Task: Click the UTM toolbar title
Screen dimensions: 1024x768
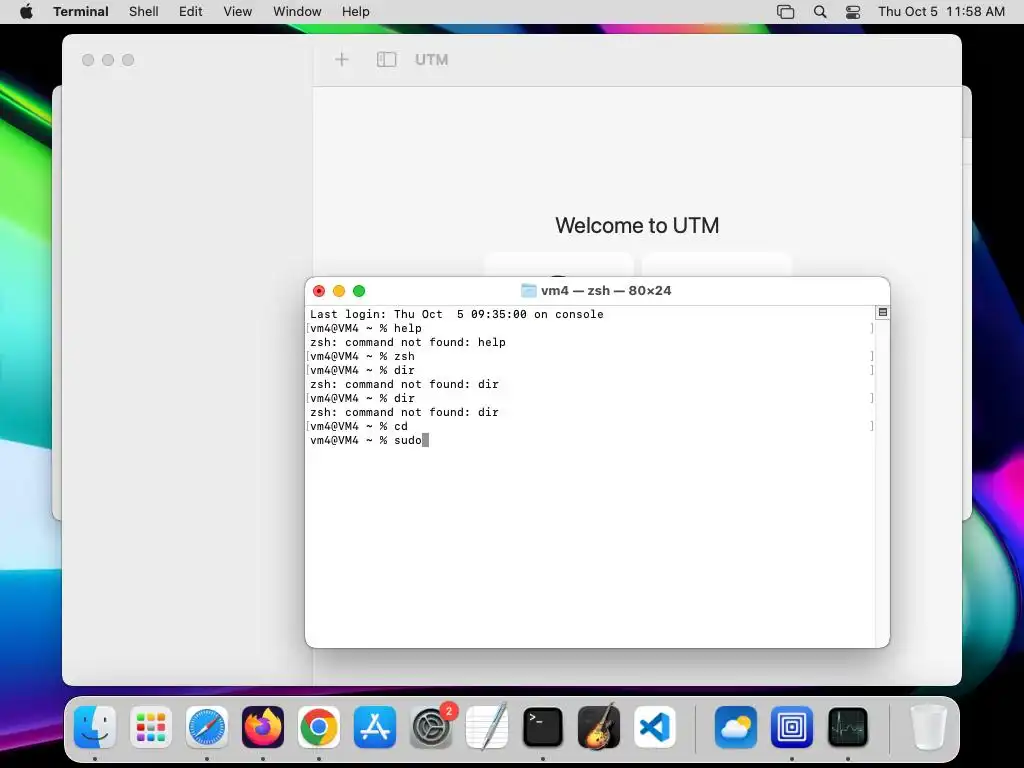Action: coord(432,59)
